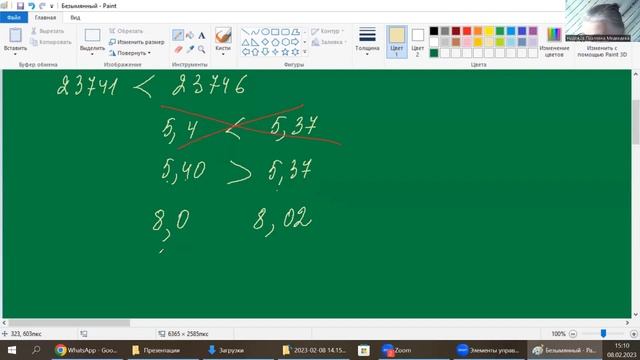This screenshot has width=640, height=360.
Task: Select the Eraser tool
Action: 178,49
